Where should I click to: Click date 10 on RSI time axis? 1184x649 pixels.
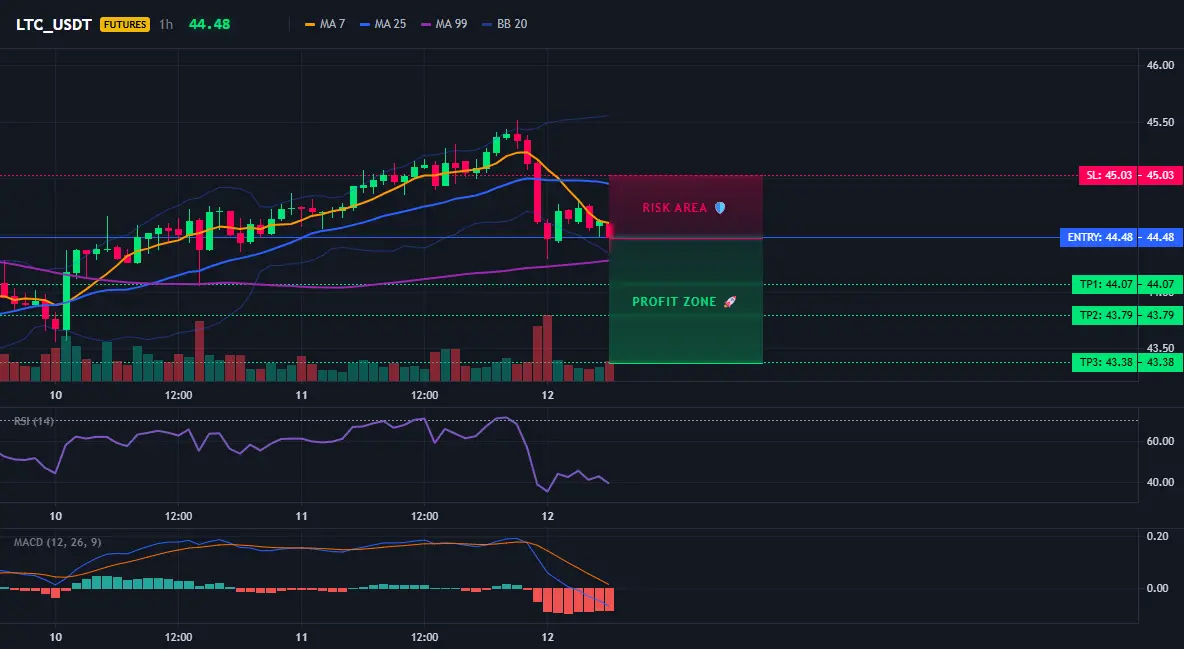pyautogui.click(x=55, y=516)
